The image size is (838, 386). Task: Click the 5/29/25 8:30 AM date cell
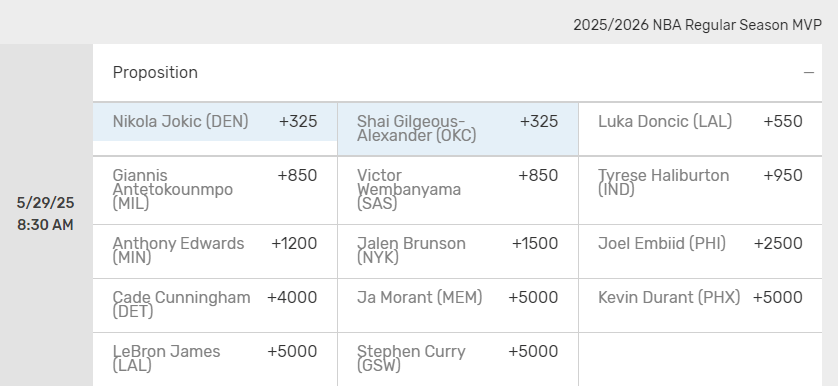(x=45, y=214)
